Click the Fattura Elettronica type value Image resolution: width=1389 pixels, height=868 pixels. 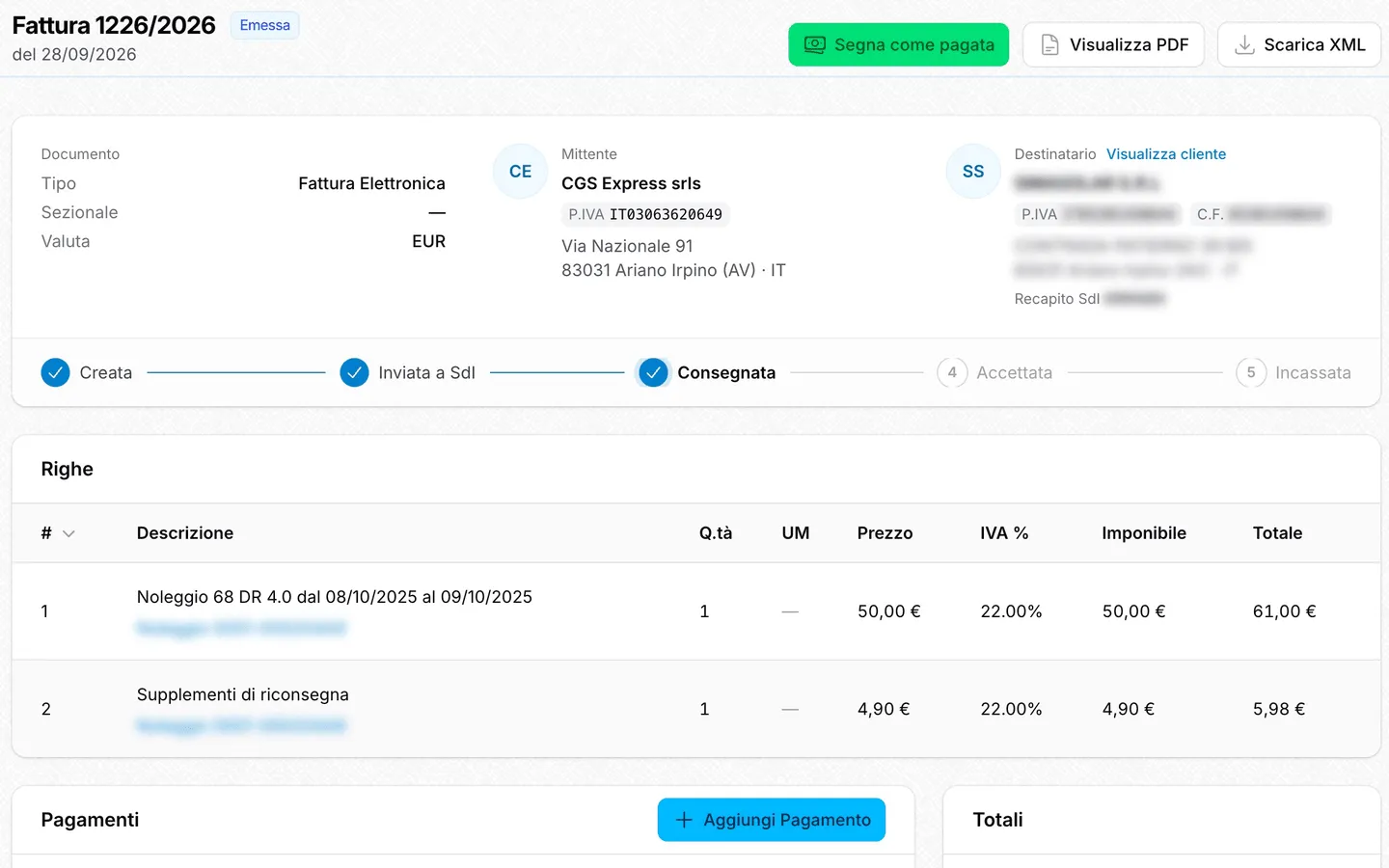pyautogui.click(x=371, y=183)
